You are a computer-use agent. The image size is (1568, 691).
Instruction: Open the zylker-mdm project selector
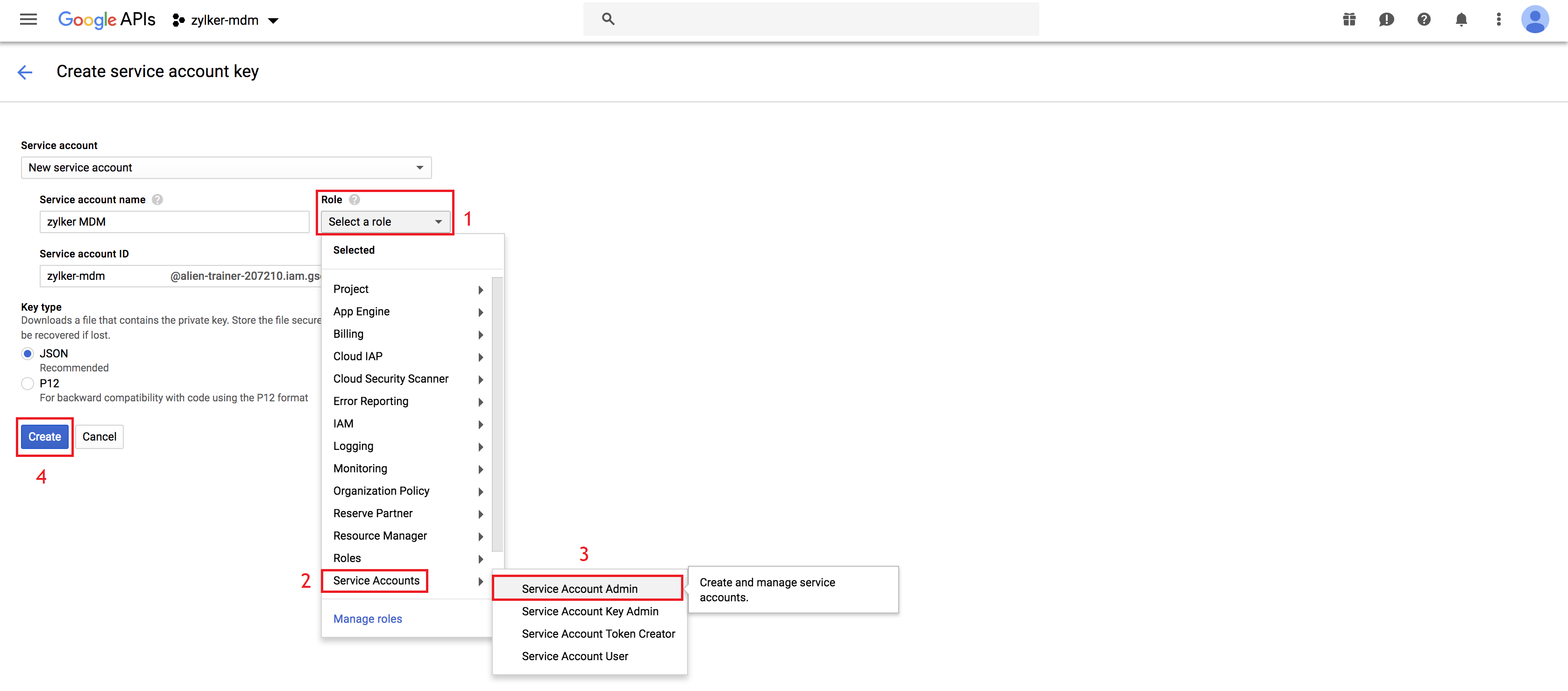[226, 20]
